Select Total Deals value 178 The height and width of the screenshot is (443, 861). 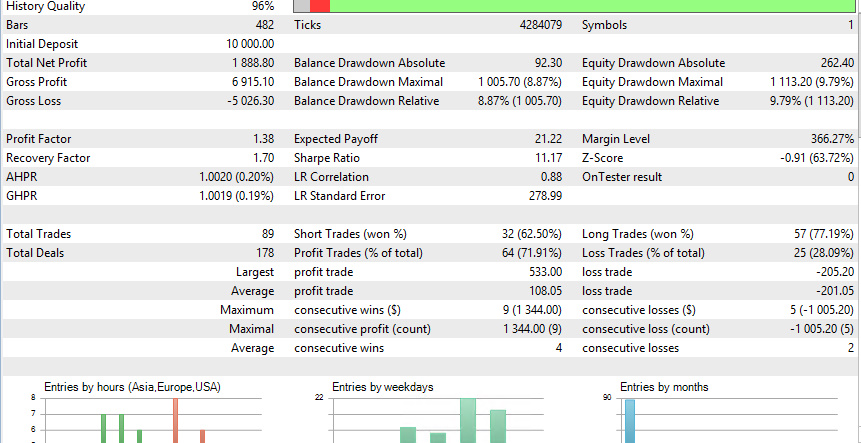click(265, 253)
